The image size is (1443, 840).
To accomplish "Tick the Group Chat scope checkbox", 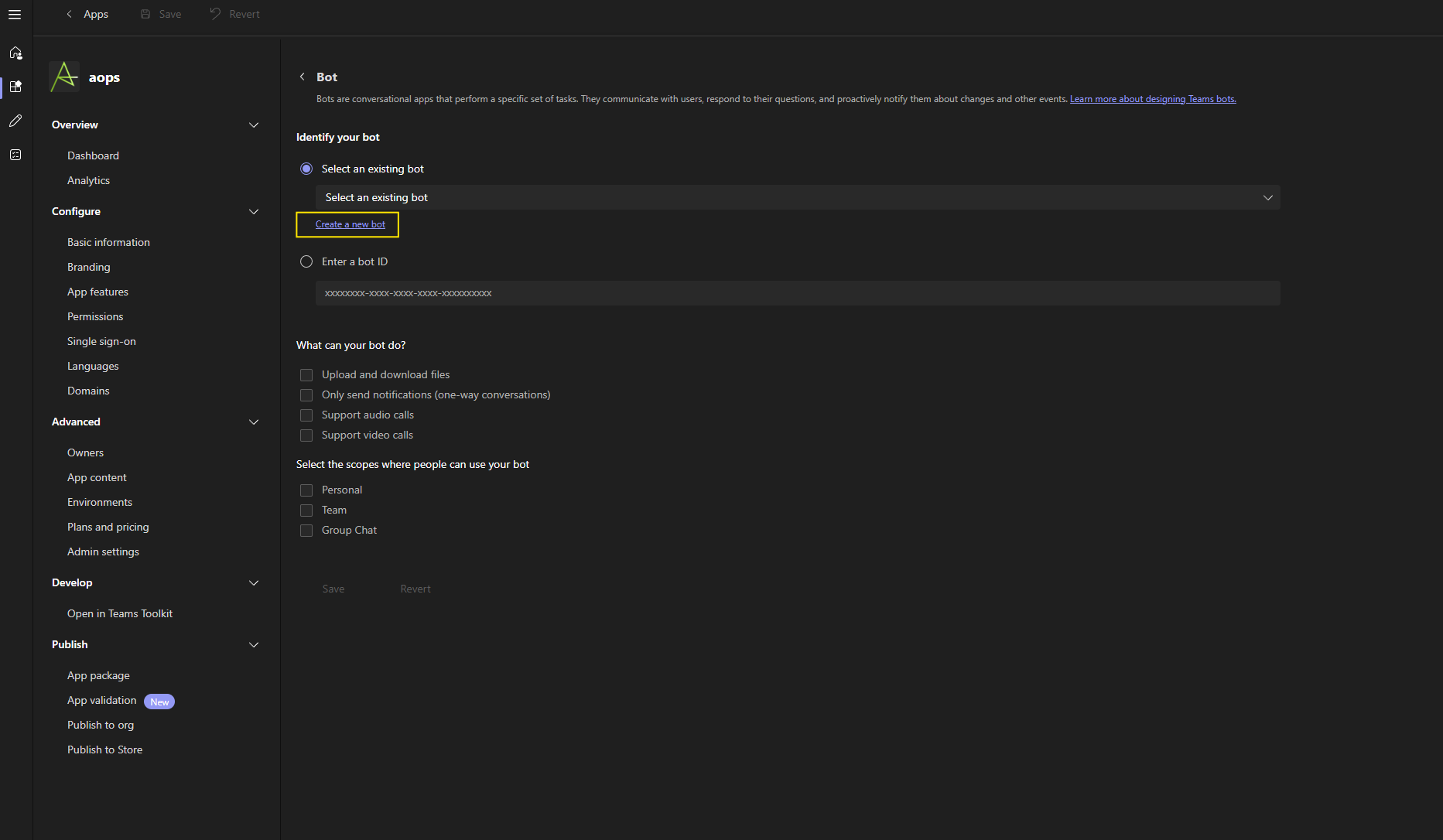I will tap(306, 531).
